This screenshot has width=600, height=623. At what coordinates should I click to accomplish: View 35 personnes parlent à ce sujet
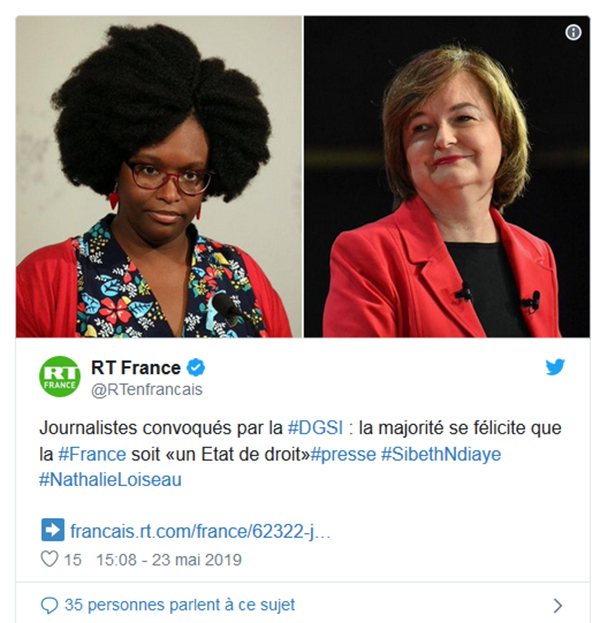tap(180, 605)
